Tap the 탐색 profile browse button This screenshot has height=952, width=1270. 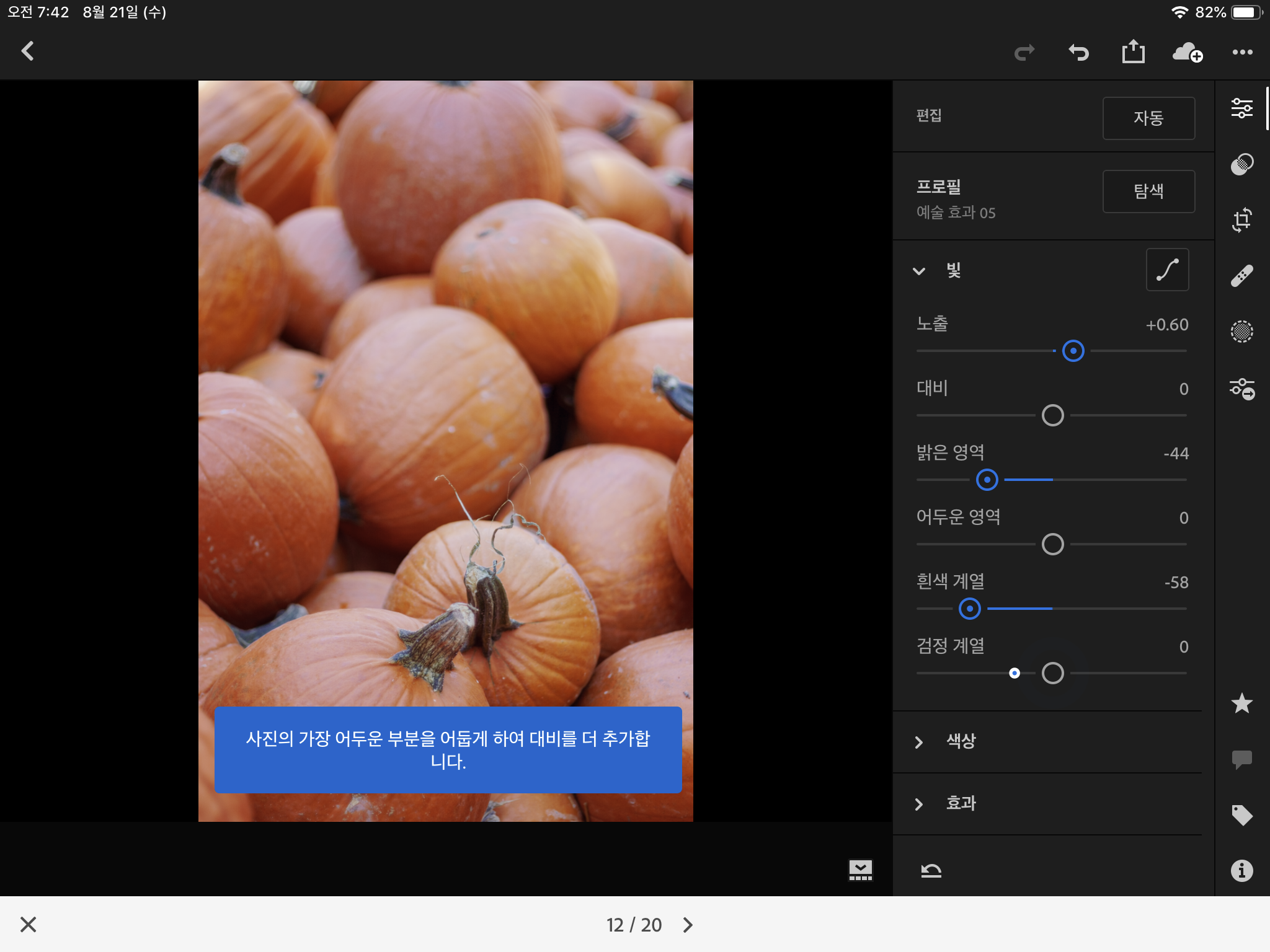1148,192
